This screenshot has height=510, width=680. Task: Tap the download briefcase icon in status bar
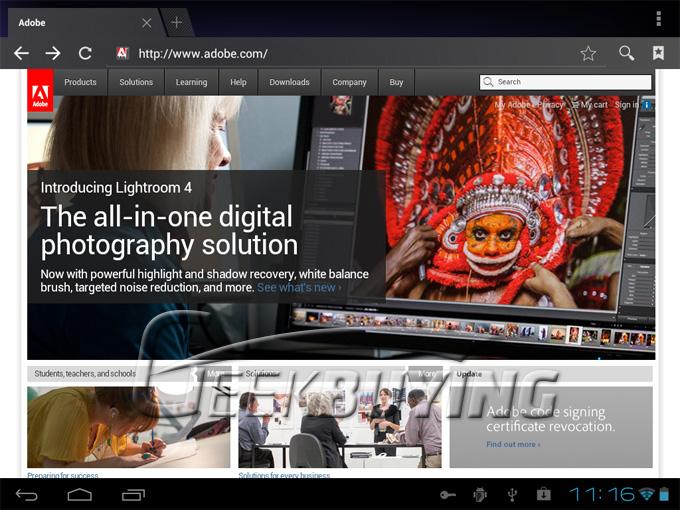[x=543, y=494]
